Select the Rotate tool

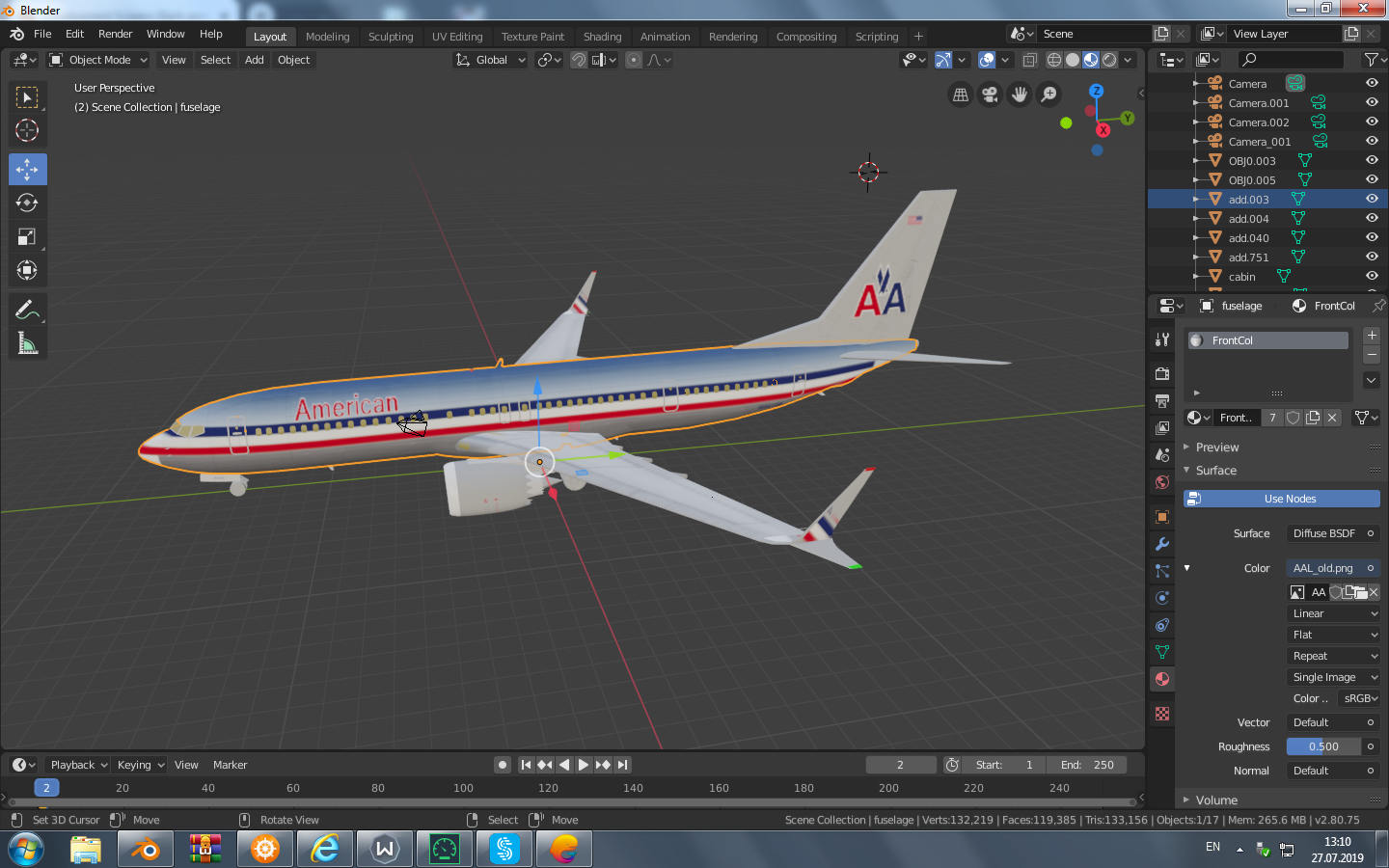pos(27,203)
